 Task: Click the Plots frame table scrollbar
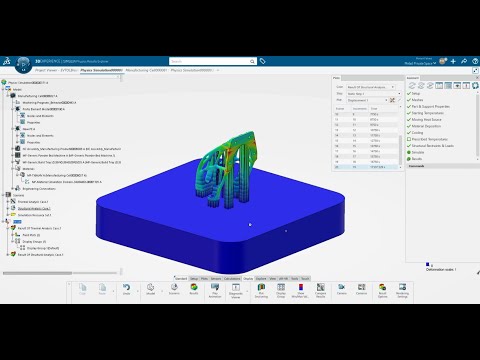coord(400,150)
